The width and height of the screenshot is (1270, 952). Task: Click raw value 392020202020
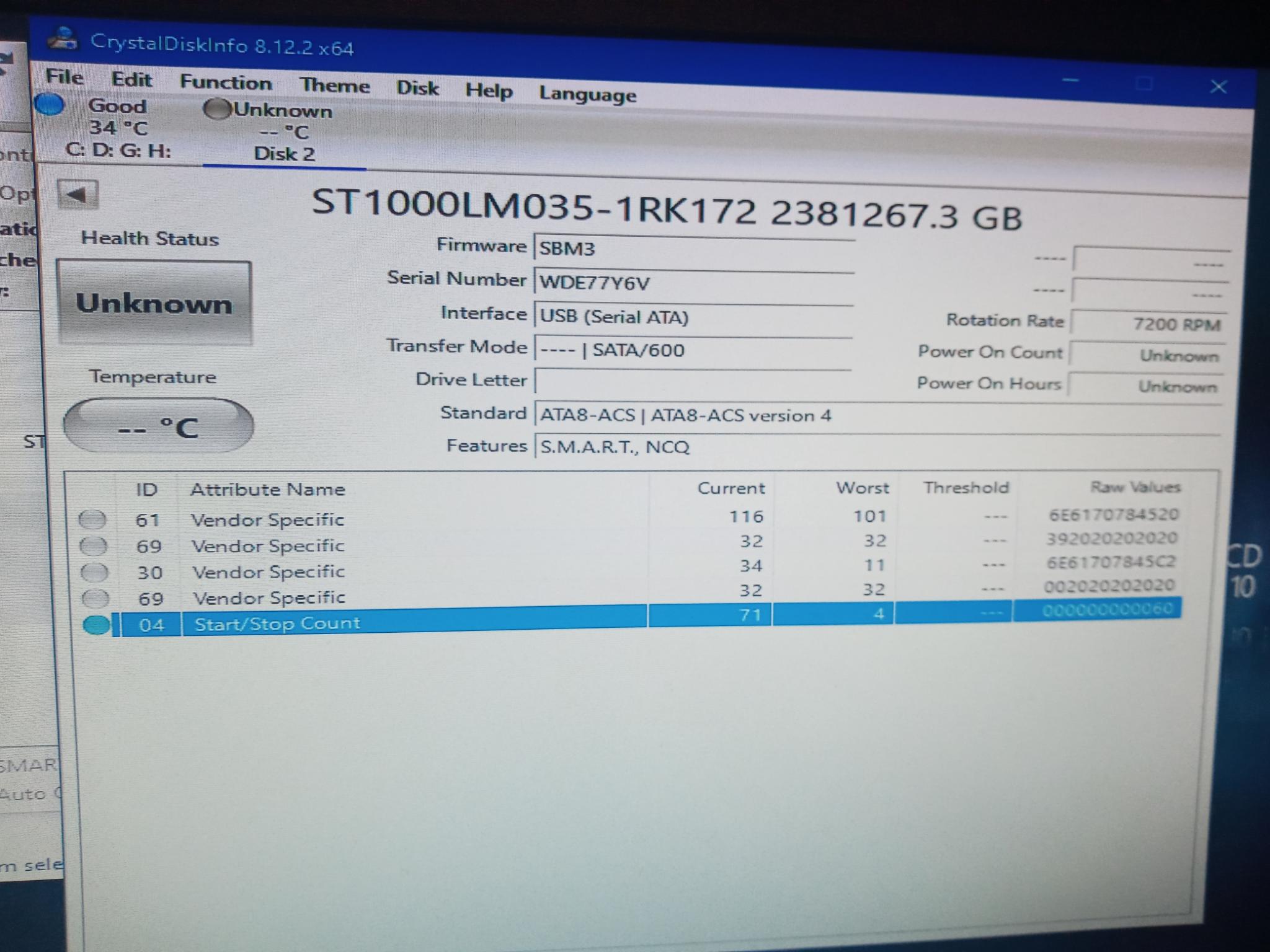(x=1112, y=538)
